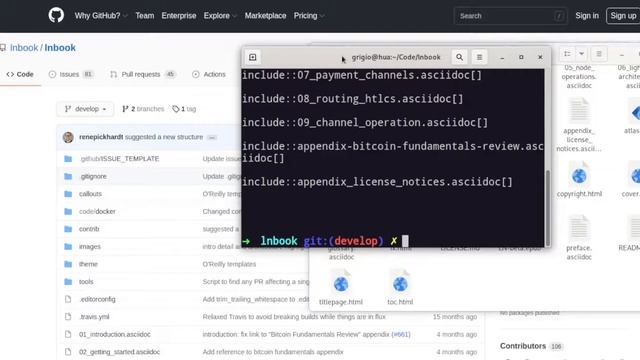Open the lnbook owner link
640x360 pixels.
pyautogui.click(x=24, y=48)
